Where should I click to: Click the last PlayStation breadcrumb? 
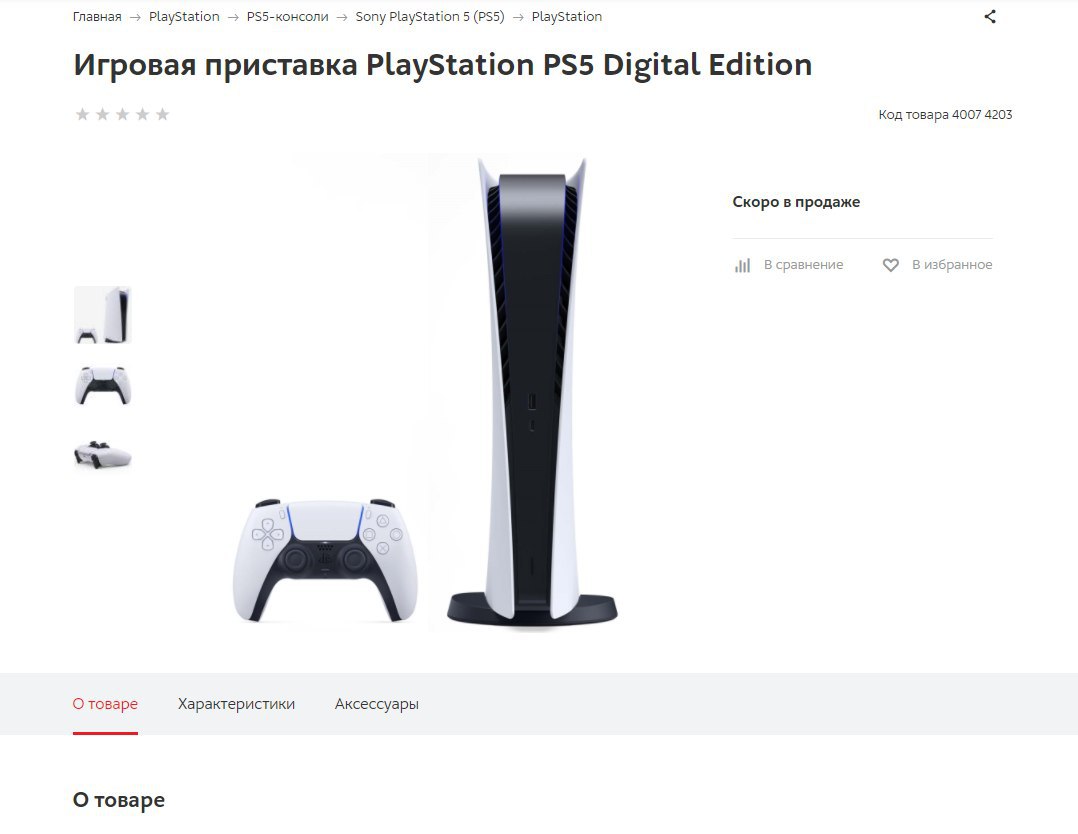tap(566, 17)
